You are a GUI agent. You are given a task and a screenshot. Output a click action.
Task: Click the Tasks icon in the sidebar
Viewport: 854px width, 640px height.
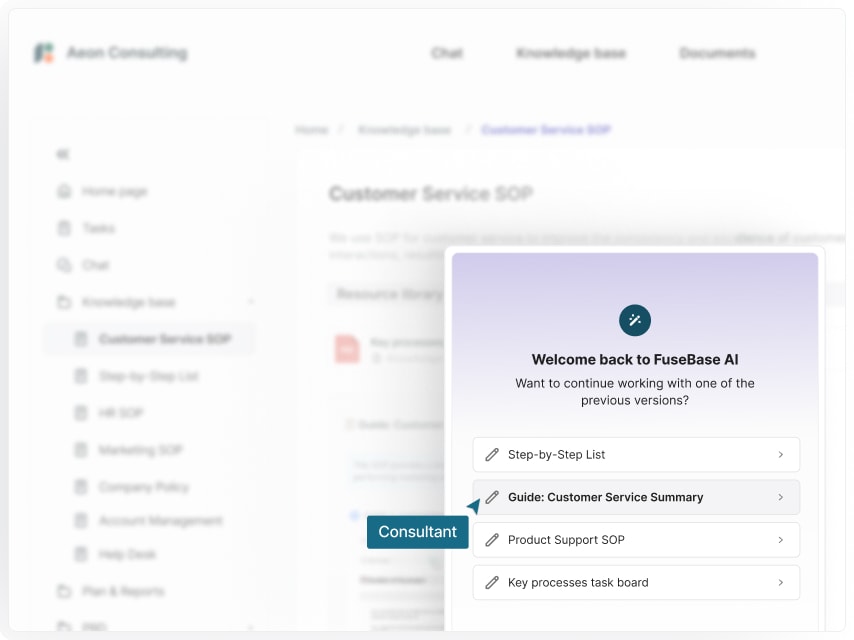coord(64,228)
